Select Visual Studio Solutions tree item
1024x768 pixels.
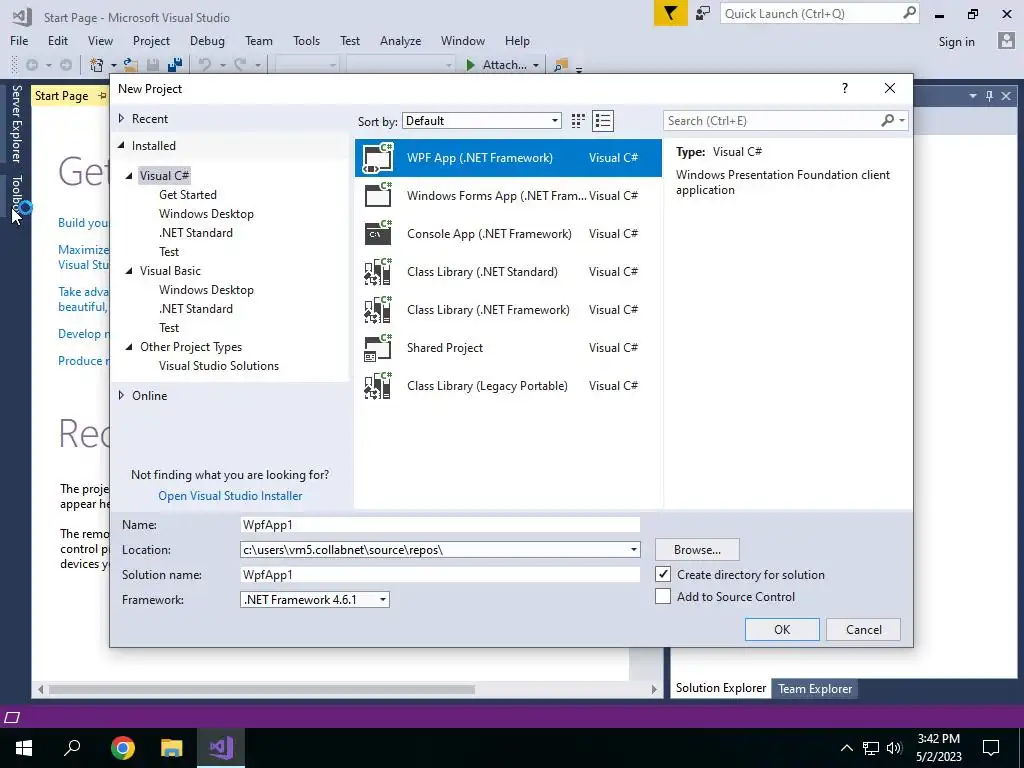click(219, 366)
